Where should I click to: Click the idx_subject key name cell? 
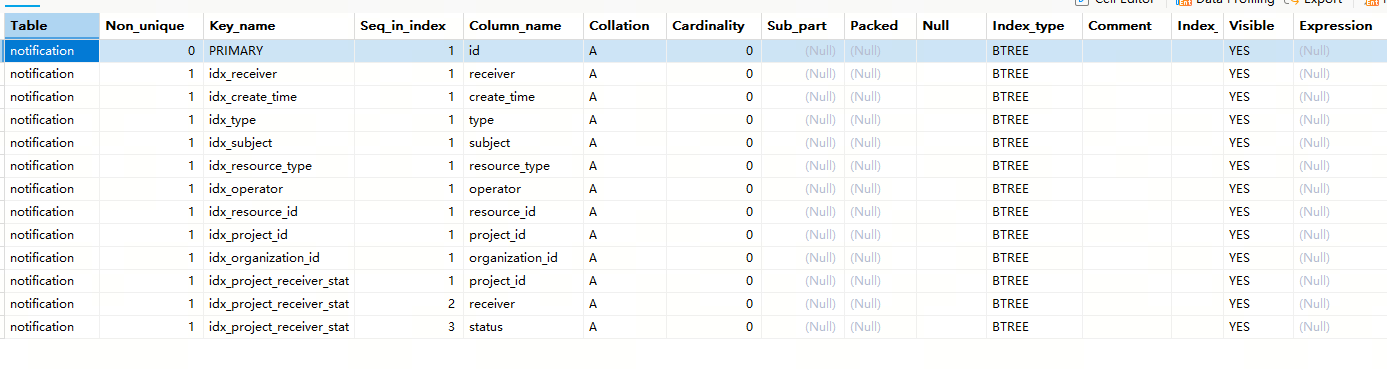click(x=279, y=142)
